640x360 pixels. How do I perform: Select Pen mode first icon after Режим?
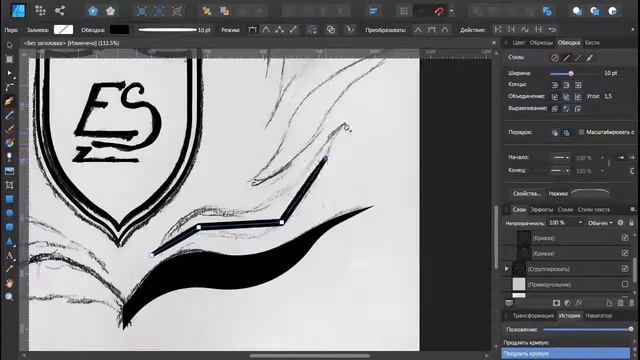click(x=253, y=30)
